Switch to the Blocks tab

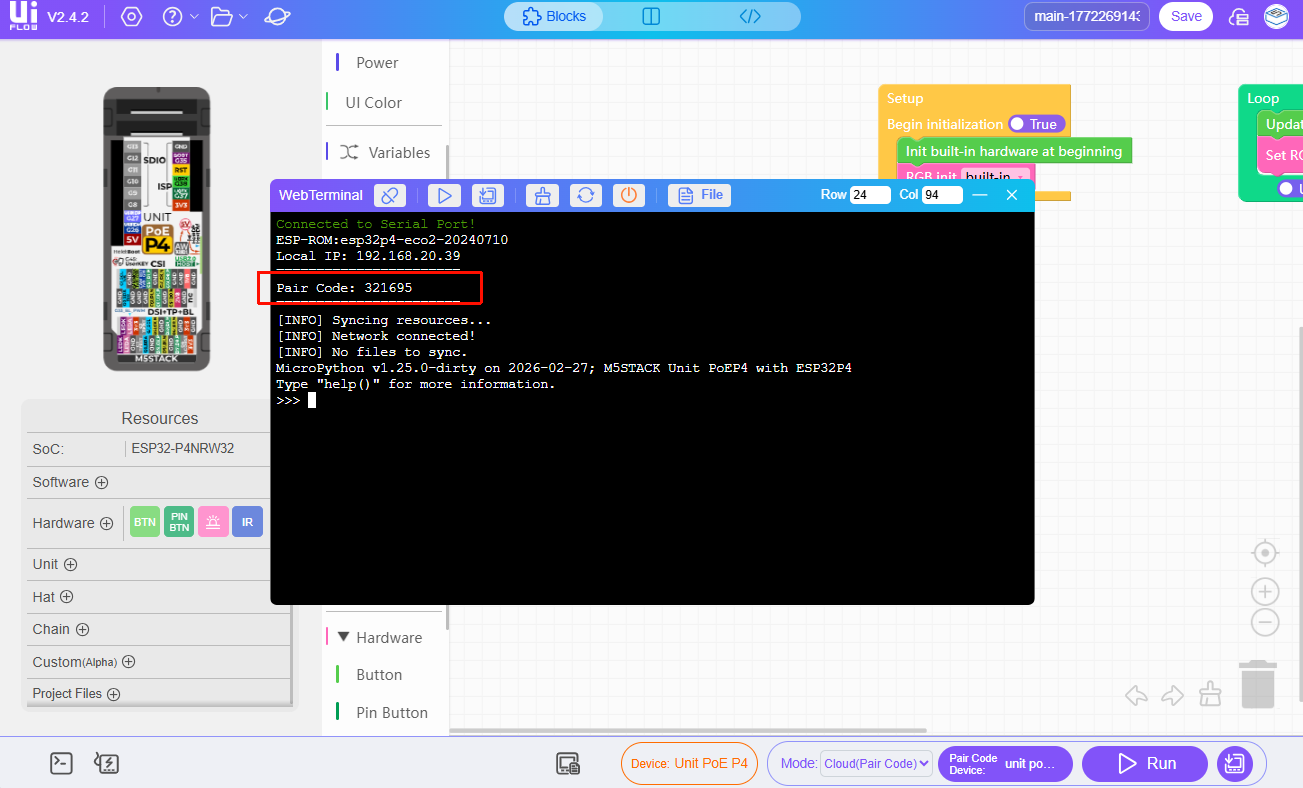[x=553, y=17]
